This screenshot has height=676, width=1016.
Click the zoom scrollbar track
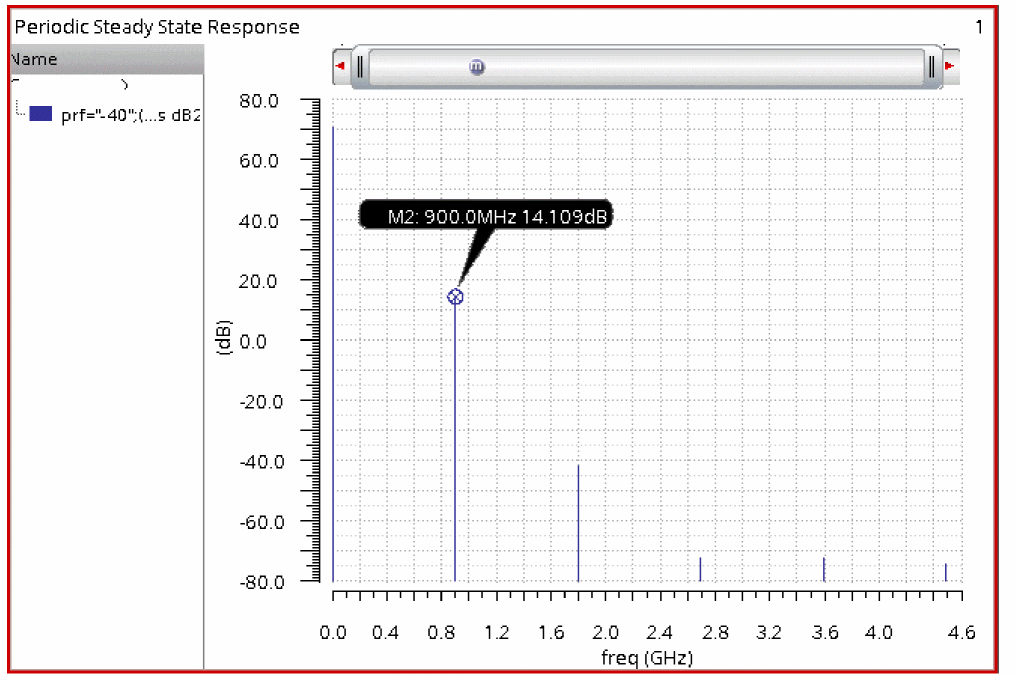[x=646, y=66]
